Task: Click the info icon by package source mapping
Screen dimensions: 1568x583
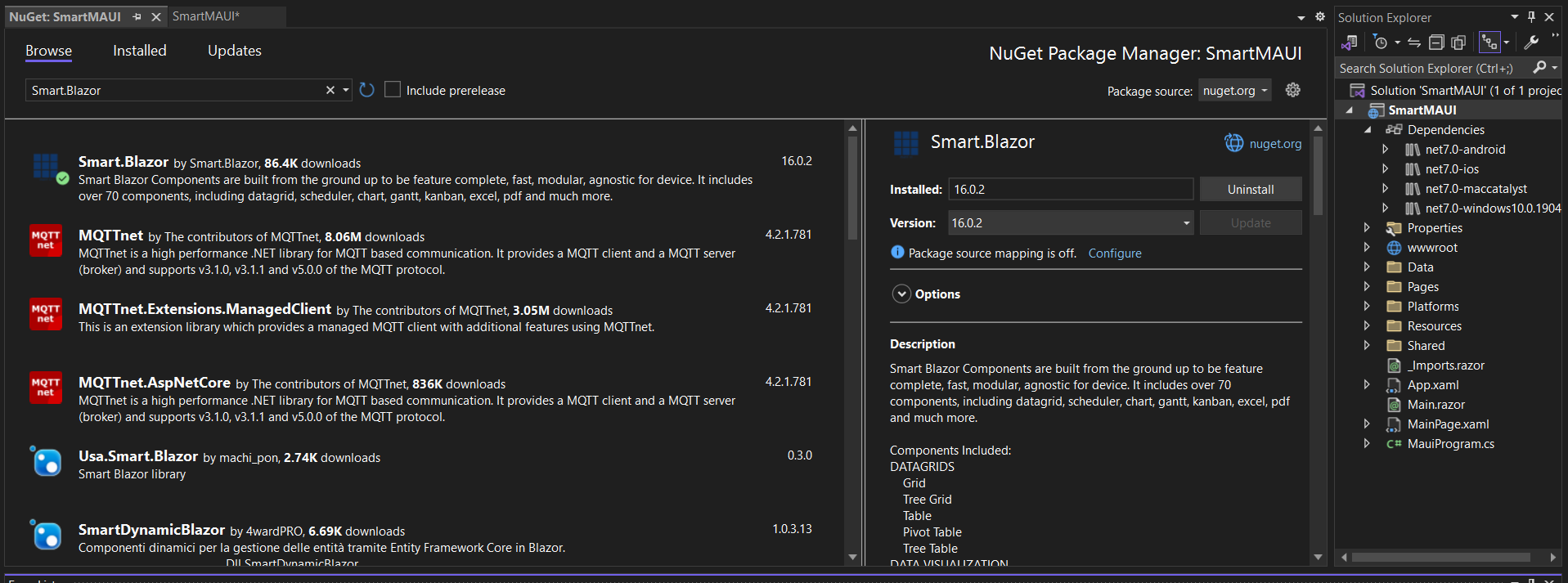Action: pos(897,252)
